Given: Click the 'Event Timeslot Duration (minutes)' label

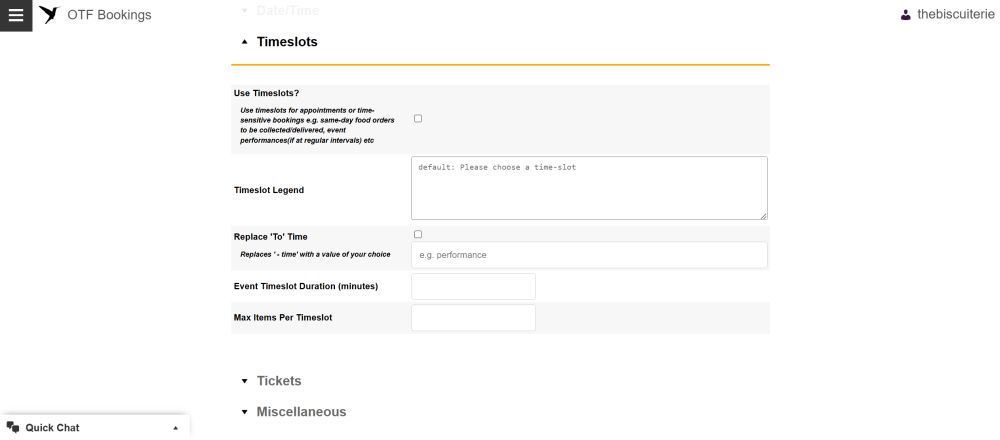Looking at the screenshot, I should [306, 286].
